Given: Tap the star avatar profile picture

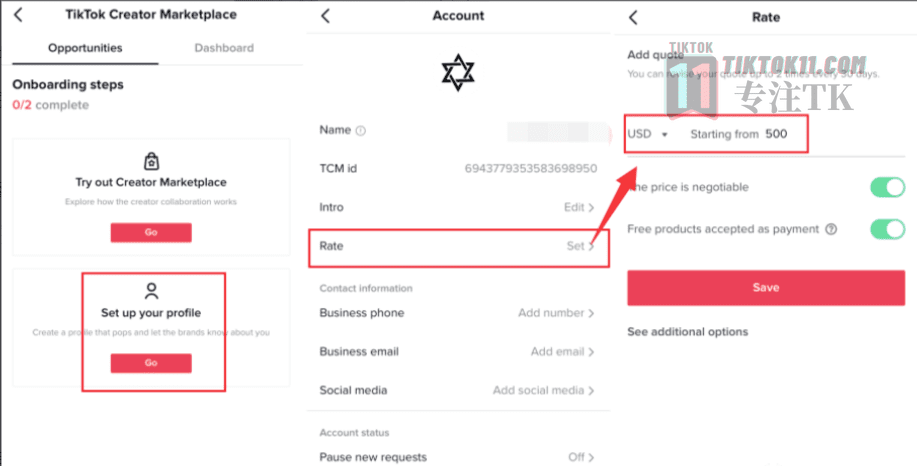Looking at the screenshot, I should click(458, 73).
